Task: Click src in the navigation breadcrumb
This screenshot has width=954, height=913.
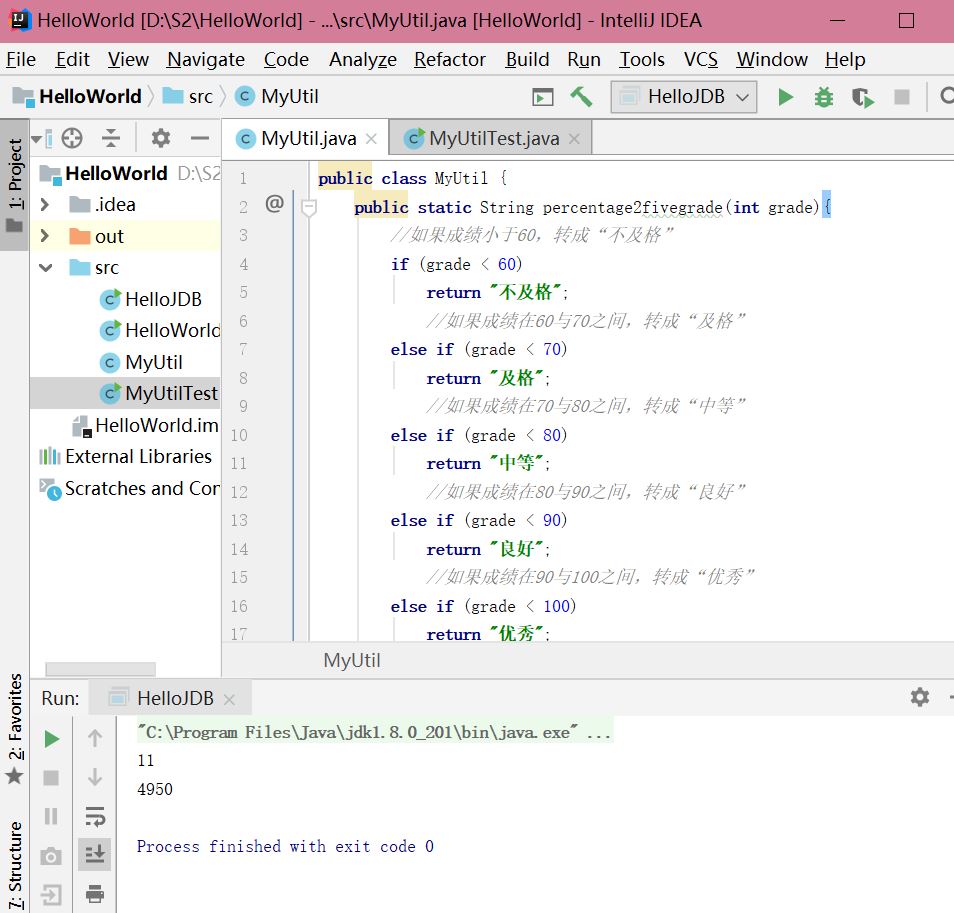Action: [x=188, y=97]
